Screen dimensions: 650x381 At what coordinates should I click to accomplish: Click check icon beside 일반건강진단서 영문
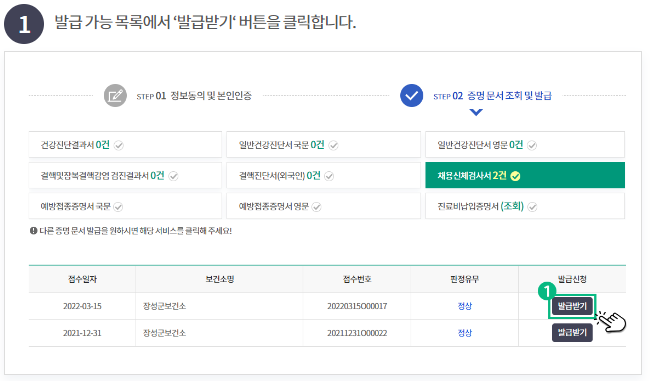pyautogui.click(x=532, y=146)
